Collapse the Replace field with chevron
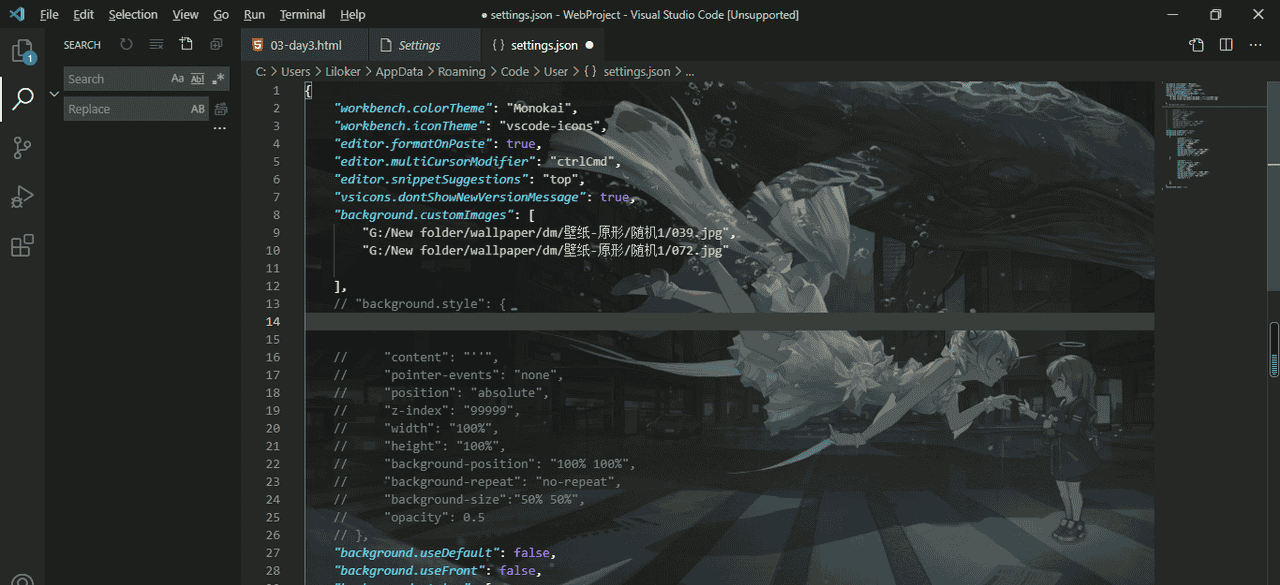1280x585 pixels. [x=54, y=93]
